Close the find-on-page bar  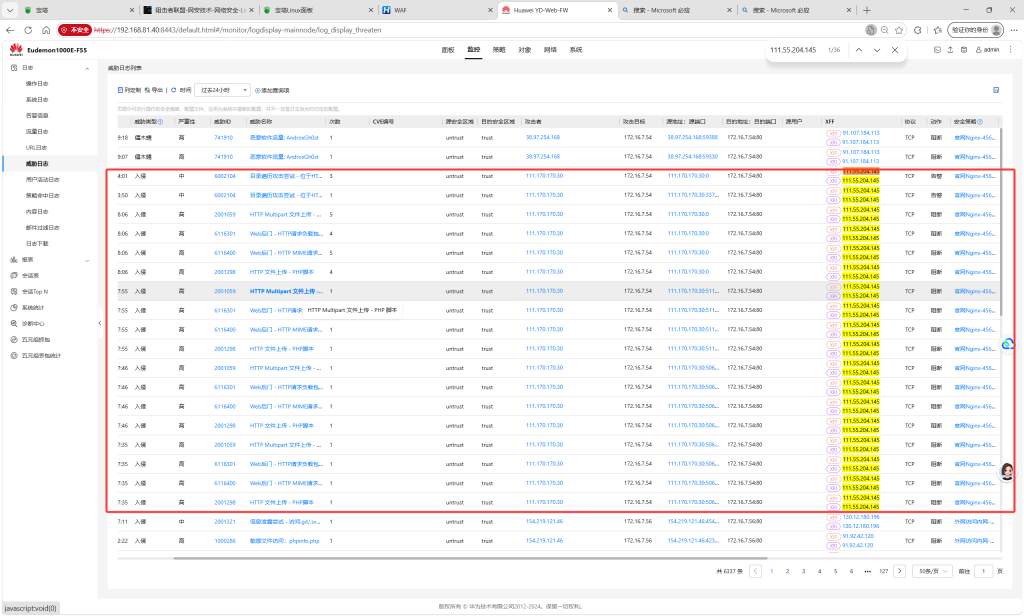tap(895, 50)
